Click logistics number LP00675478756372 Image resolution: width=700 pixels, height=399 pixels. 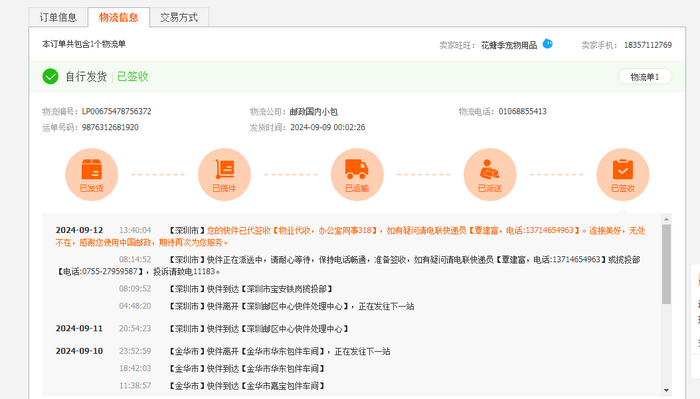click(117, 111)
